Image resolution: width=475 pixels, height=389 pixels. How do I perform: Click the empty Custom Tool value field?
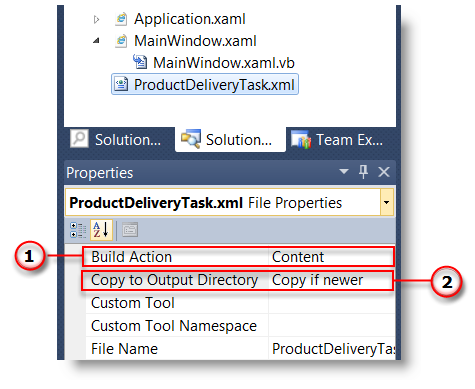(x=332, y=303)
